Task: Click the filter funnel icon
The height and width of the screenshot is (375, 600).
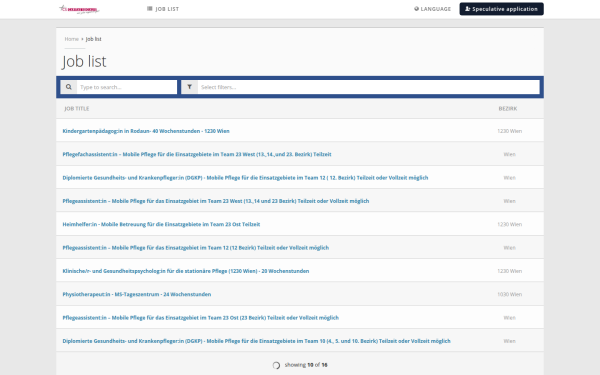Action: pyautogui.click(x=189, y=87)
